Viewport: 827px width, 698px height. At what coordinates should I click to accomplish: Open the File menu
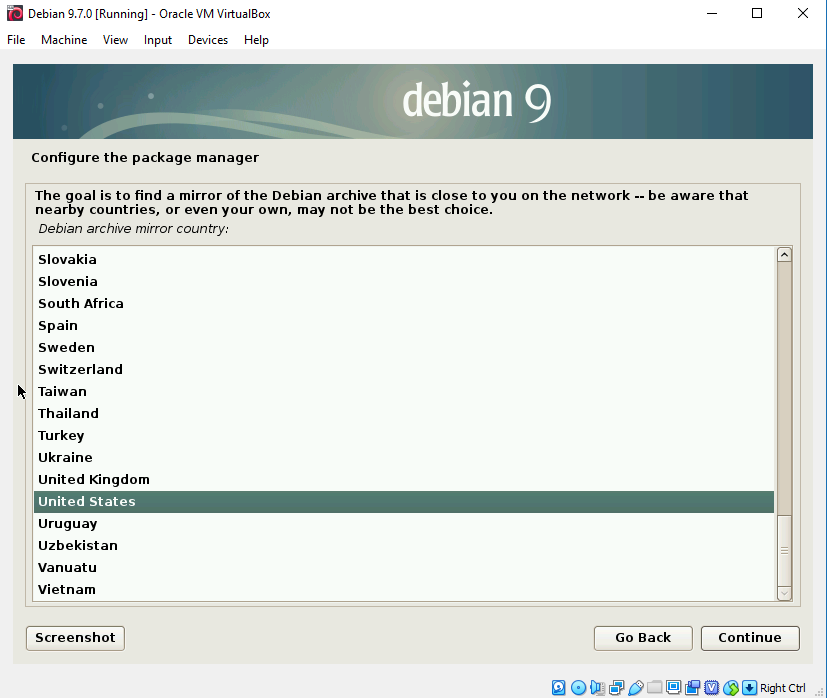16,40
